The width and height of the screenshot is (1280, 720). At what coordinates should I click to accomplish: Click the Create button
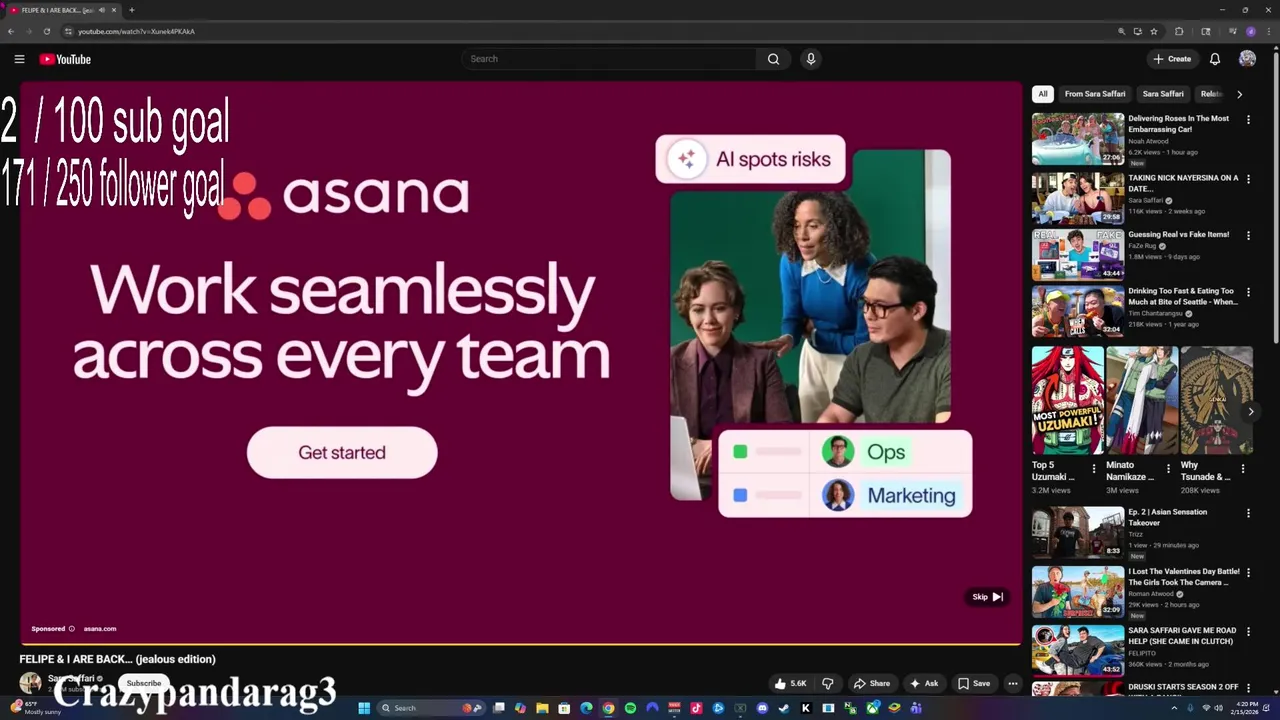click(1172, 59)
